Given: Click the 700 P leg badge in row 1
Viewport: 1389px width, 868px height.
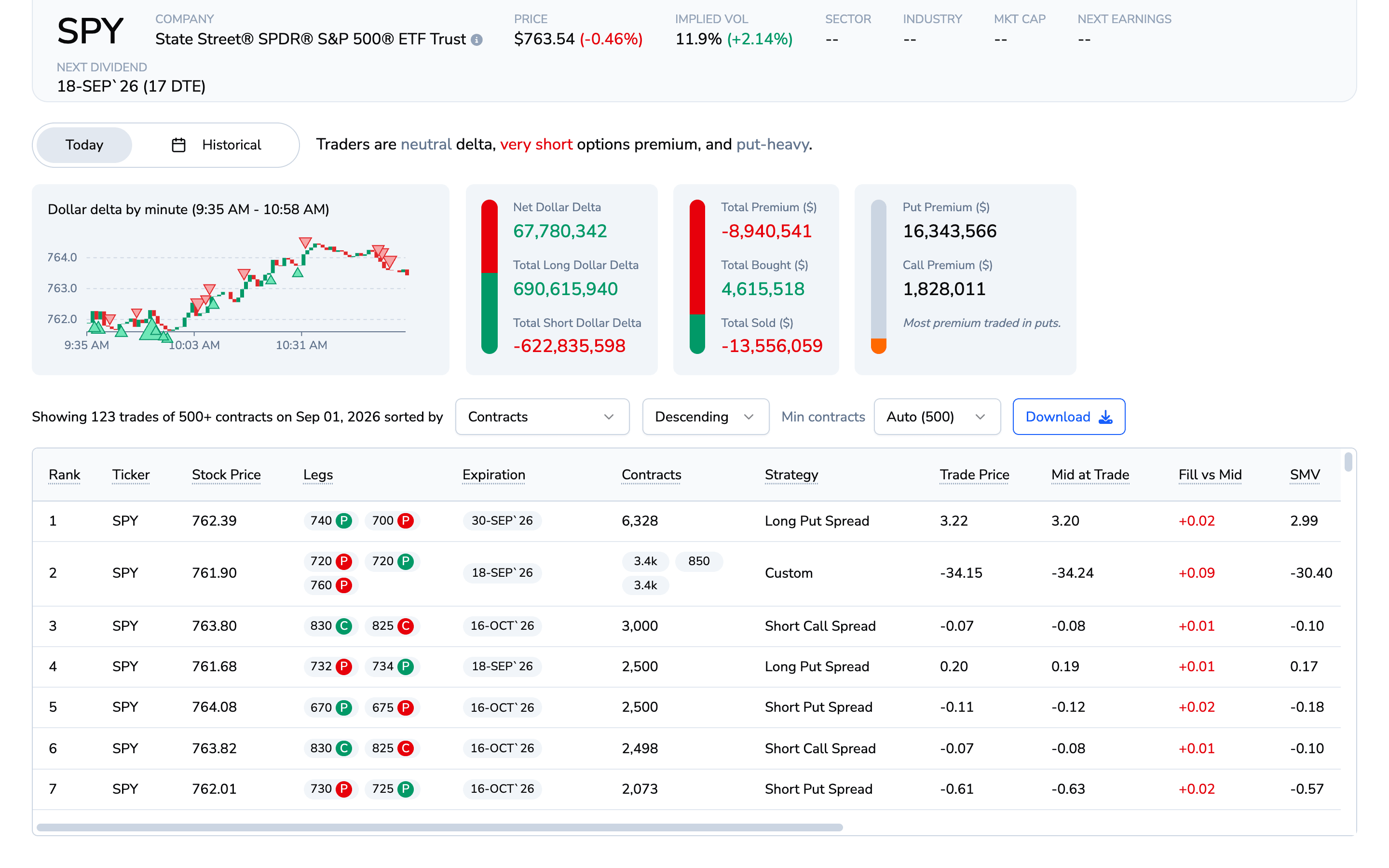Looking at the screenshot, I should [x=393, y=521].
